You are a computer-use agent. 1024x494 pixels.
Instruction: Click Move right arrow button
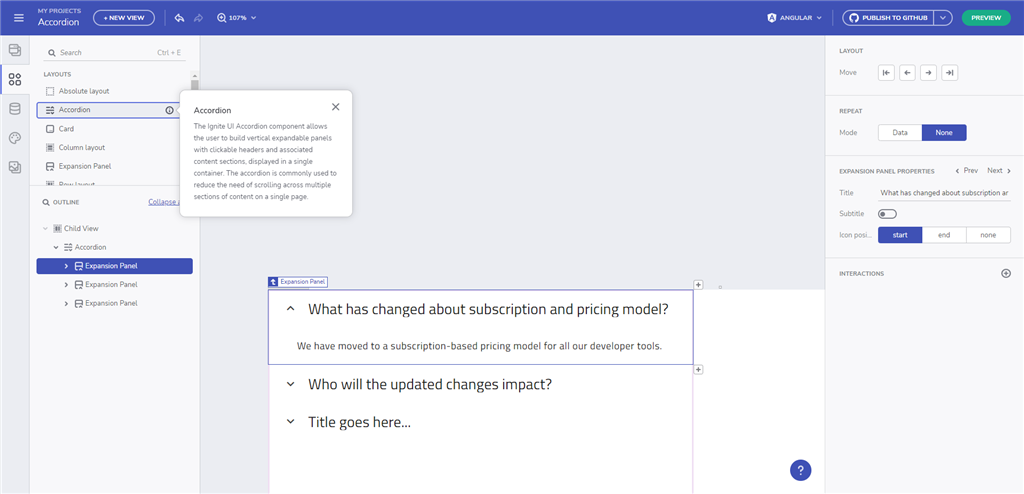pyautogui.click(x=929, y=73)
